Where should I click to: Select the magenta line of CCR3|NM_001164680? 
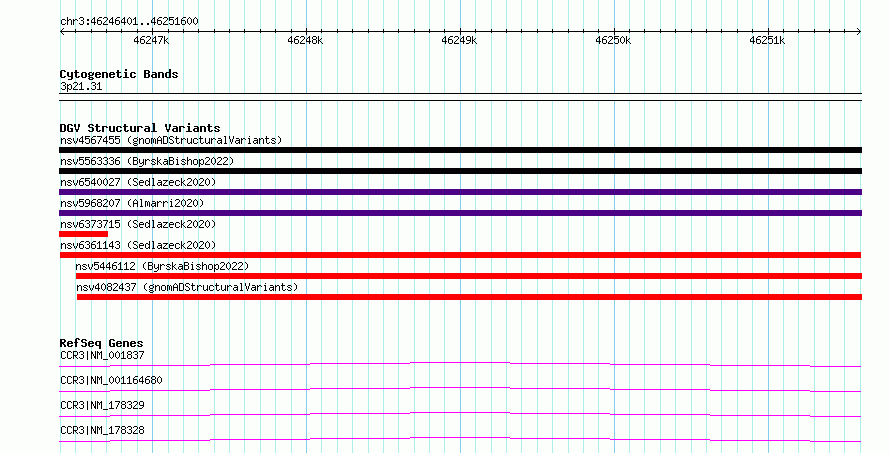point(460,389)
